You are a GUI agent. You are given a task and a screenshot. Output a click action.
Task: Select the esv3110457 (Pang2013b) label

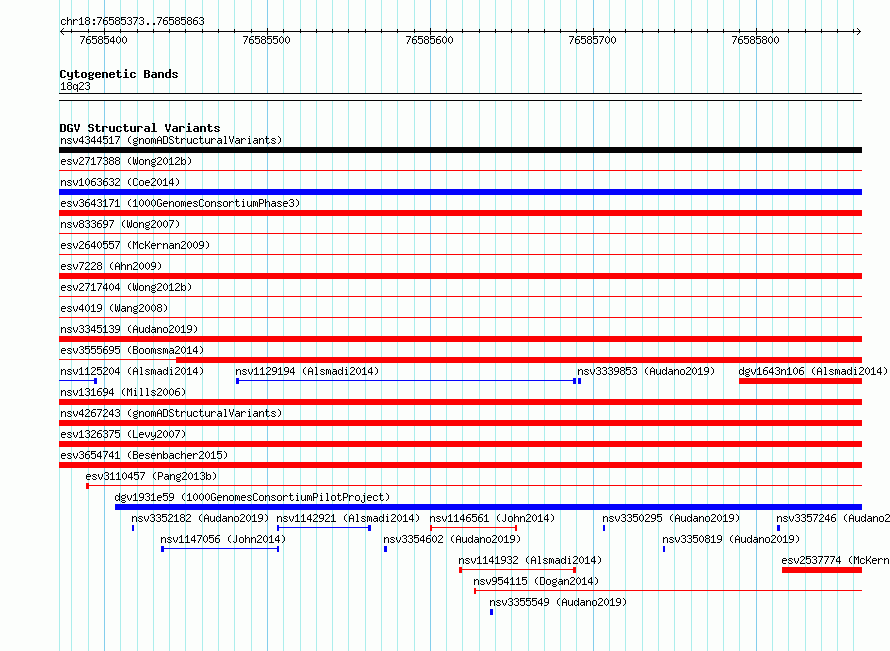coord(150,476)
